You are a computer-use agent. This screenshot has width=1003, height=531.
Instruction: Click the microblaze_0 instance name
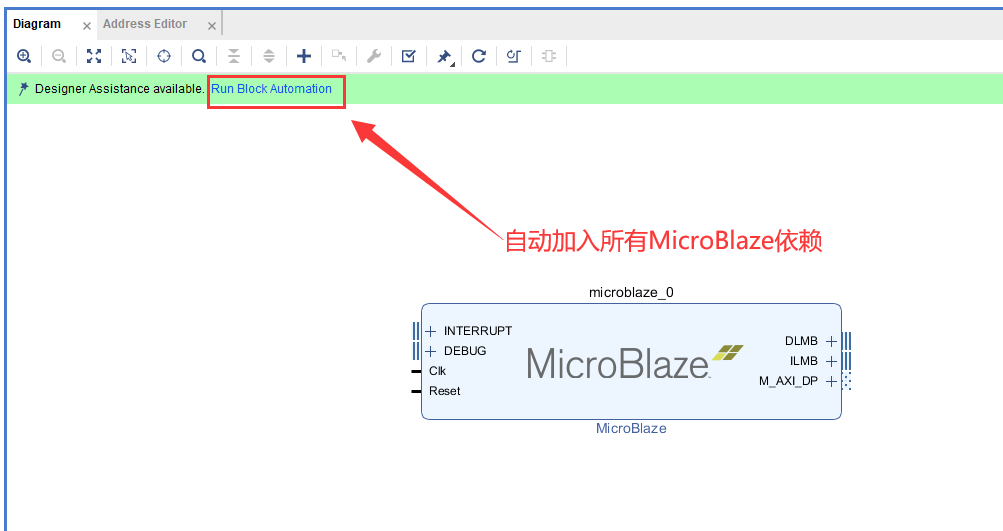coord(631,292)
